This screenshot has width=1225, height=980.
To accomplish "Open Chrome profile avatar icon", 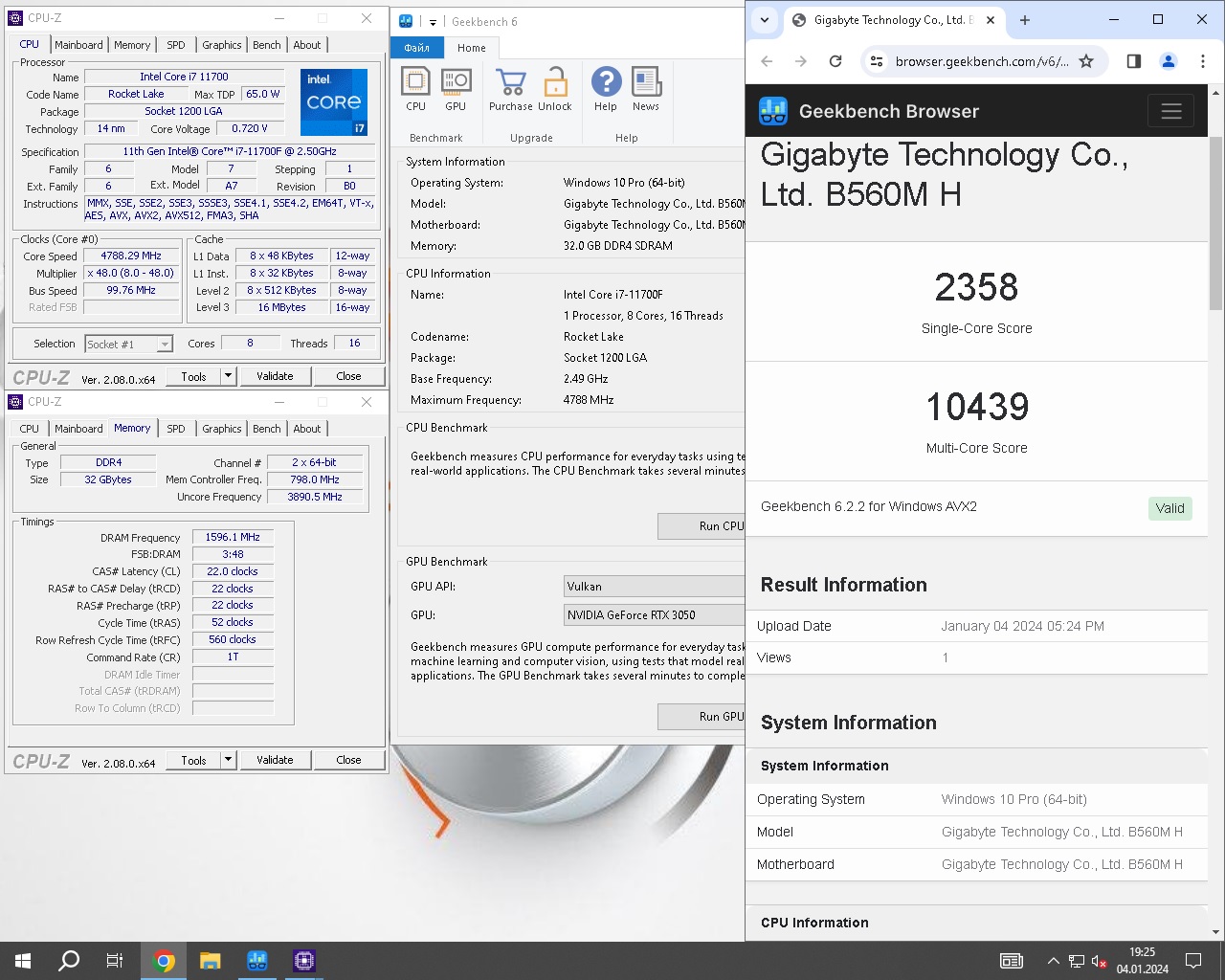I will 1169,61.
